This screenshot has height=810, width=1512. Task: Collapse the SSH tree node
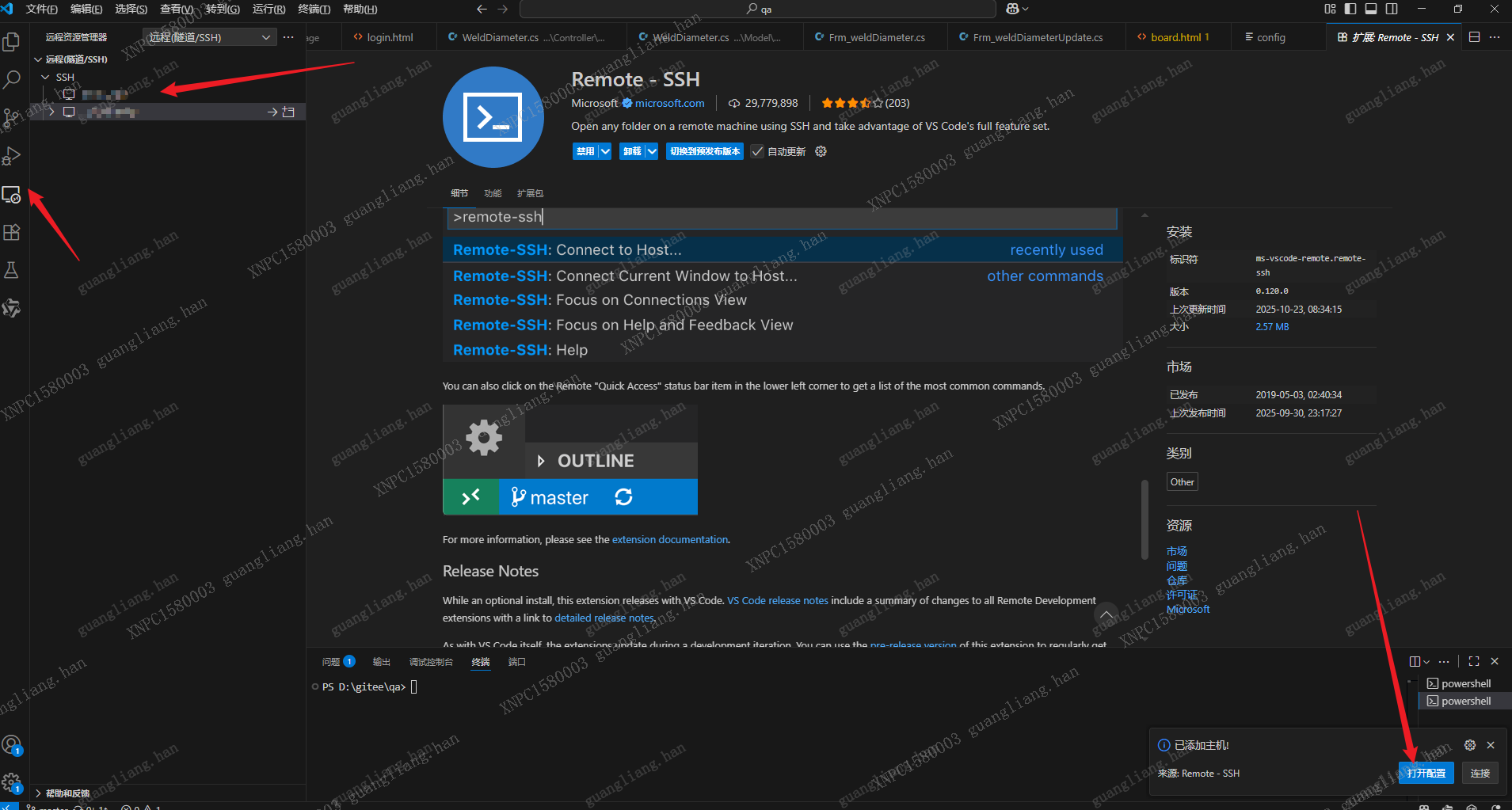tap(45, 78)
